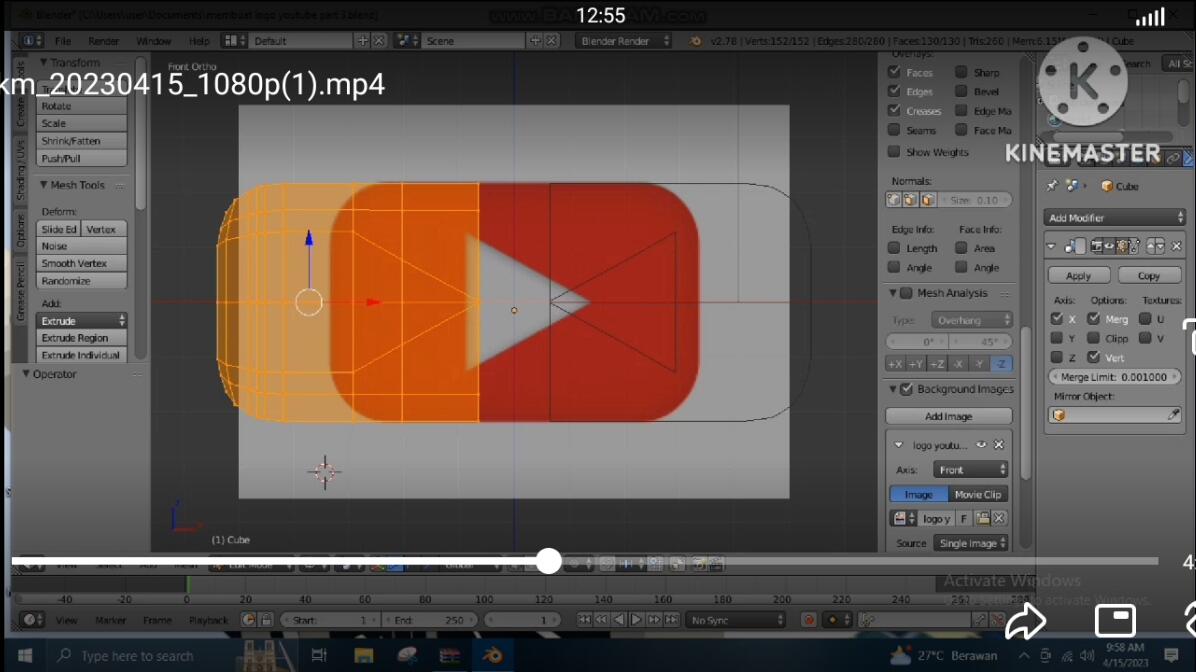Viewport: 1196px width, 672px height.
Task: Open Task View in taskbar
Action: (319, 655)
